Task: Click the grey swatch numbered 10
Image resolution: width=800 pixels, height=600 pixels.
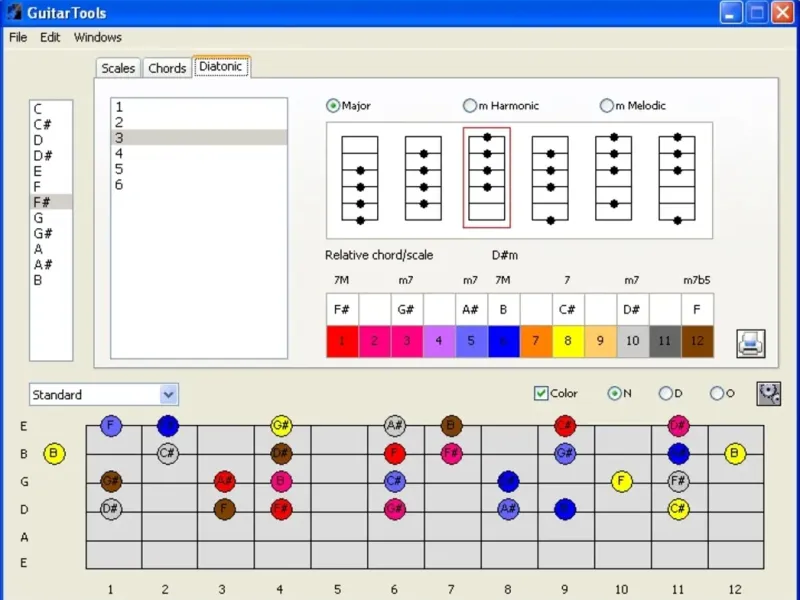Action: click(x=633, y=341)
